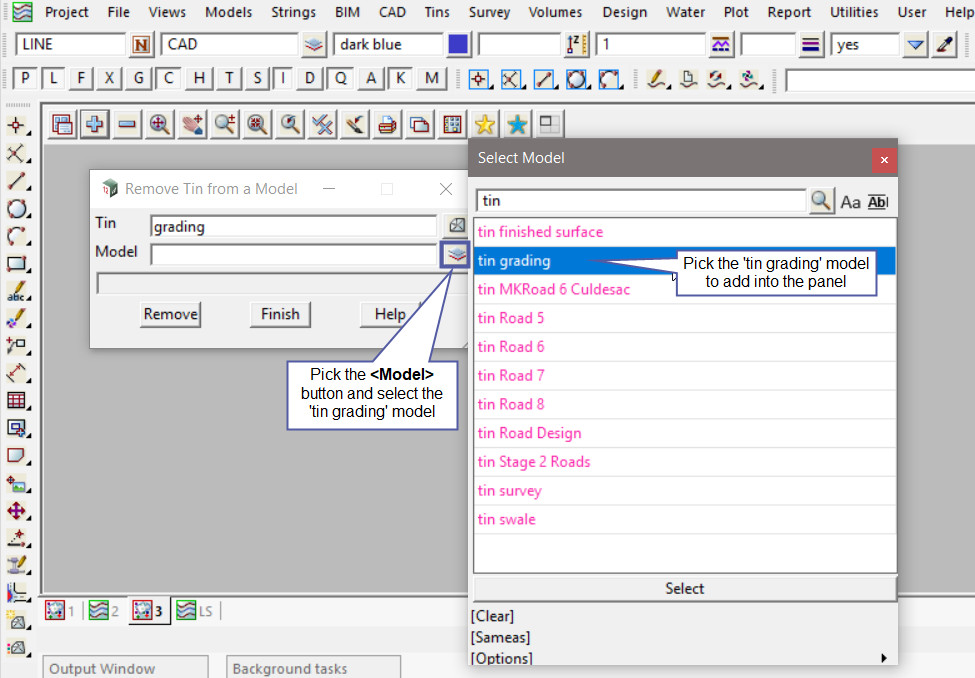This screenshot has height=678, width=975.
Task: Open the yes/no dropdown arrow
Action: [915, 45]
